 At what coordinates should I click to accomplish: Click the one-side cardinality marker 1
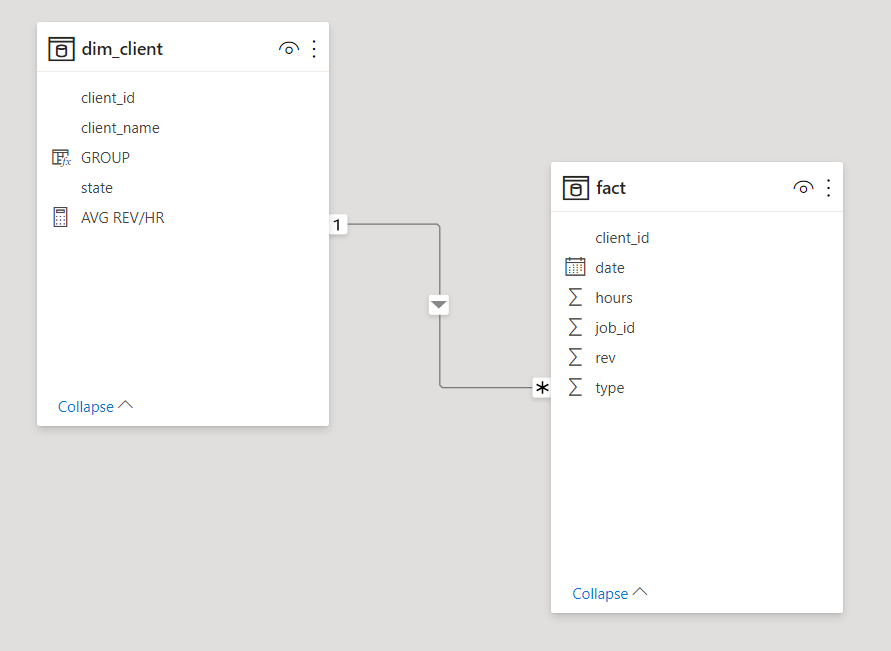pyautogui.click(x=338, y=225)
